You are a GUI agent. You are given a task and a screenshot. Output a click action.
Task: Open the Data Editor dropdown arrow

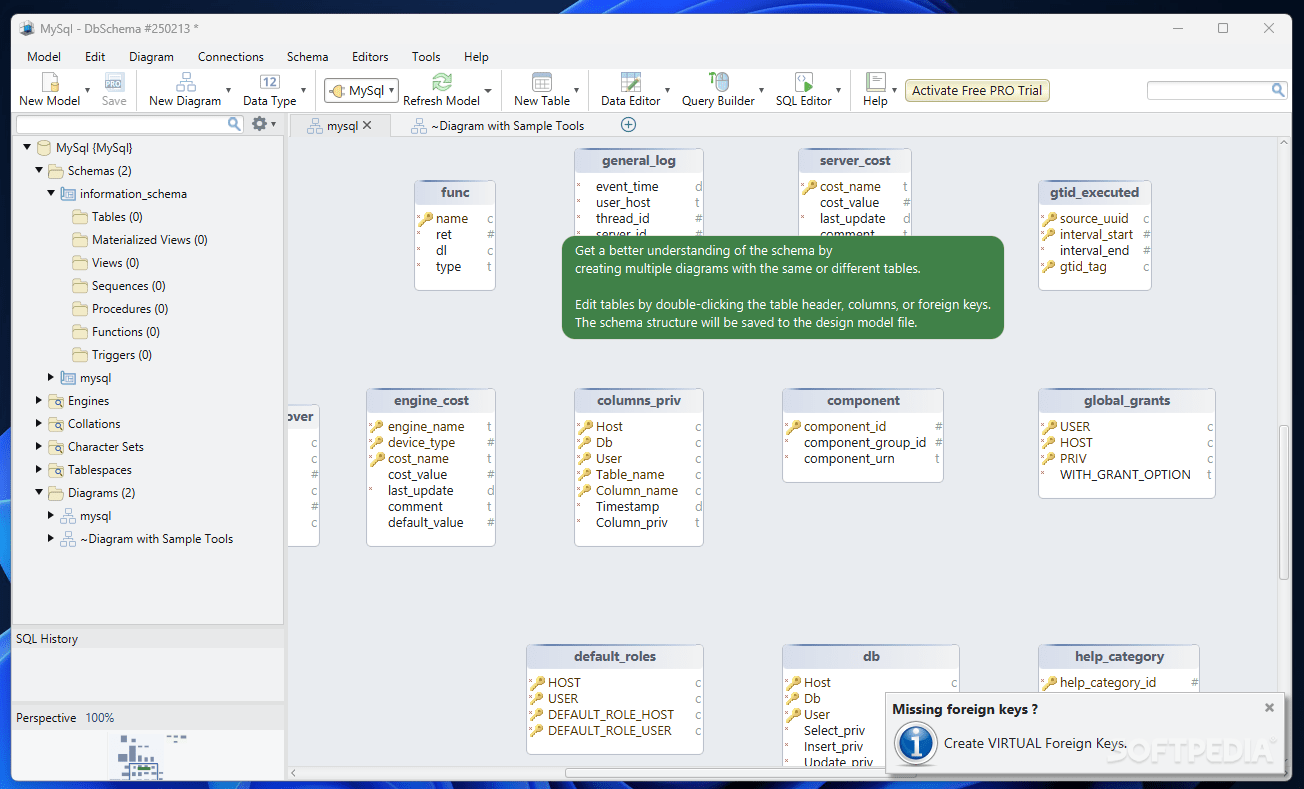667,91
